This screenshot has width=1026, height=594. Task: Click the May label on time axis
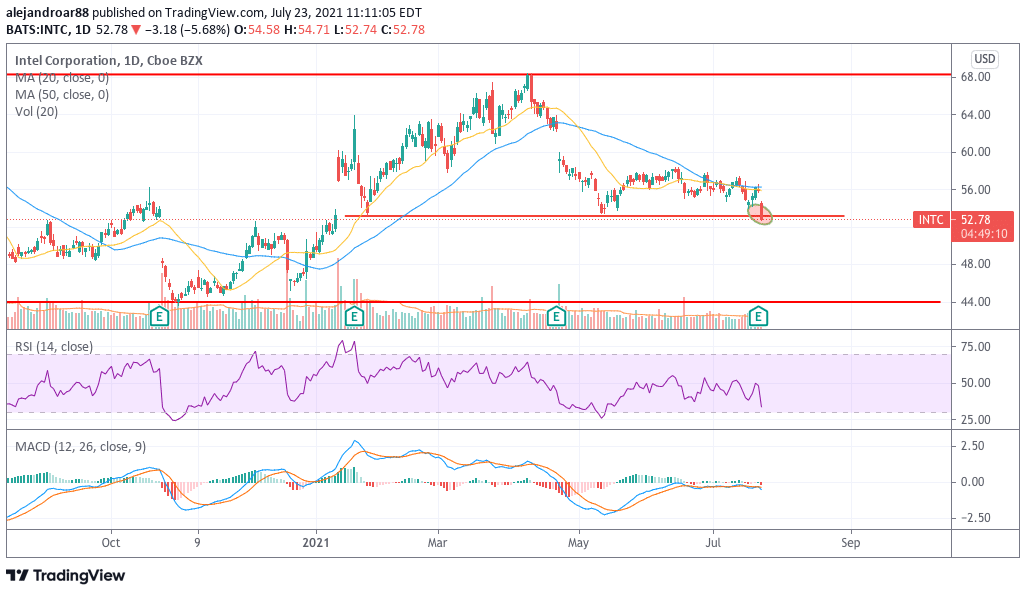pyautogui.click(x=578, y=543)
